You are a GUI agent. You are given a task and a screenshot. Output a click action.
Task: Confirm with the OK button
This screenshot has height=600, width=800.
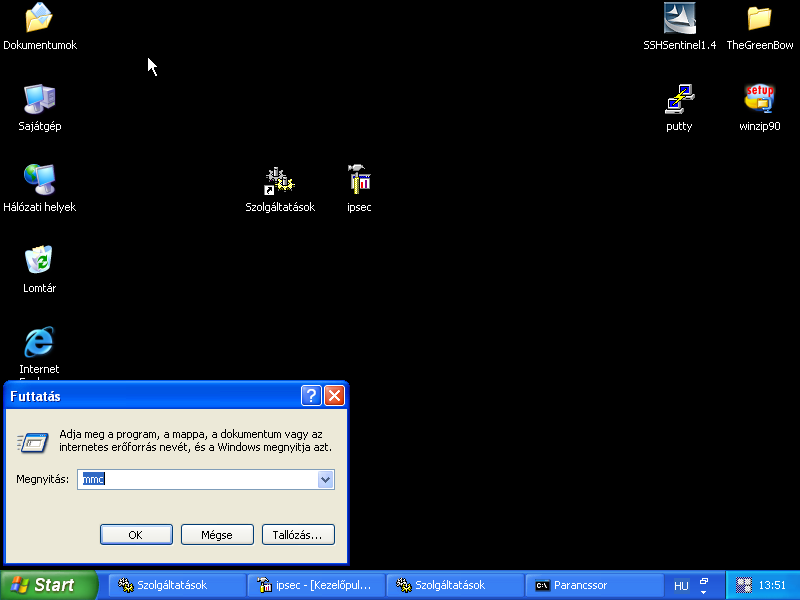click(x=136, y=535)
